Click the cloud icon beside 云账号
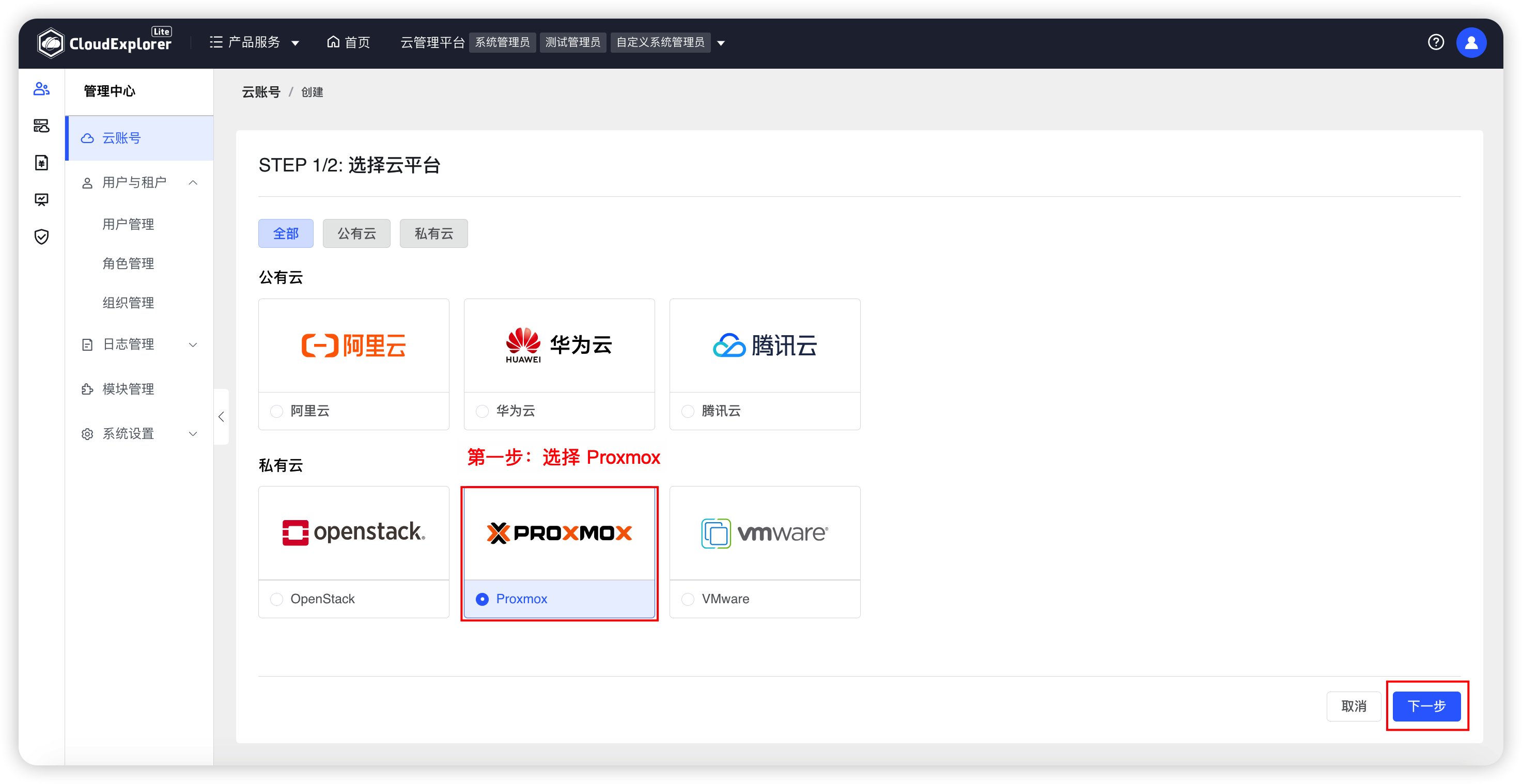The height and width of the screenshot is (784, 1522). 87,138
